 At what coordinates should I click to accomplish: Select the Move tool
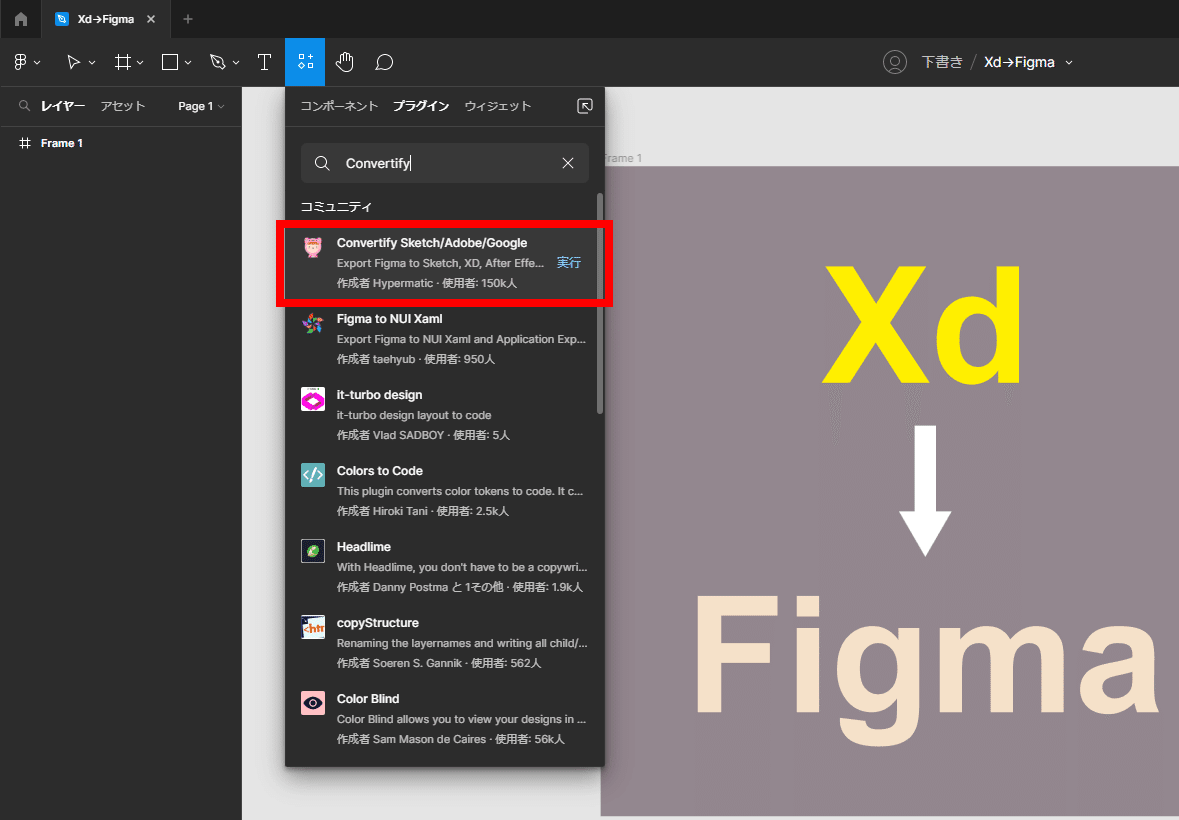coord(75,61)
